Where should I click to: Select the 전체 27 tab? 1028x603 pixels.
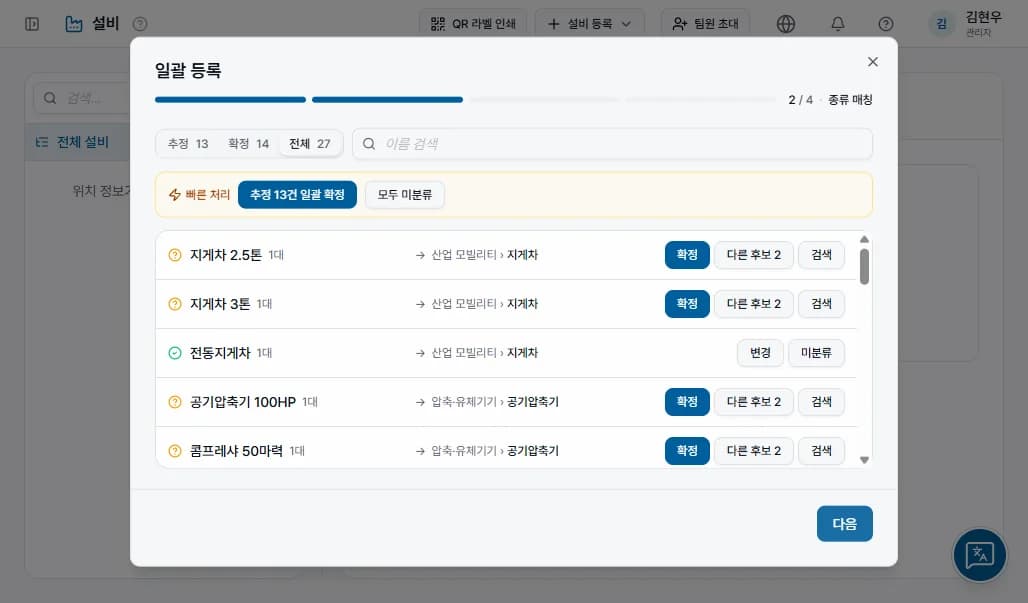coord(310,144)
